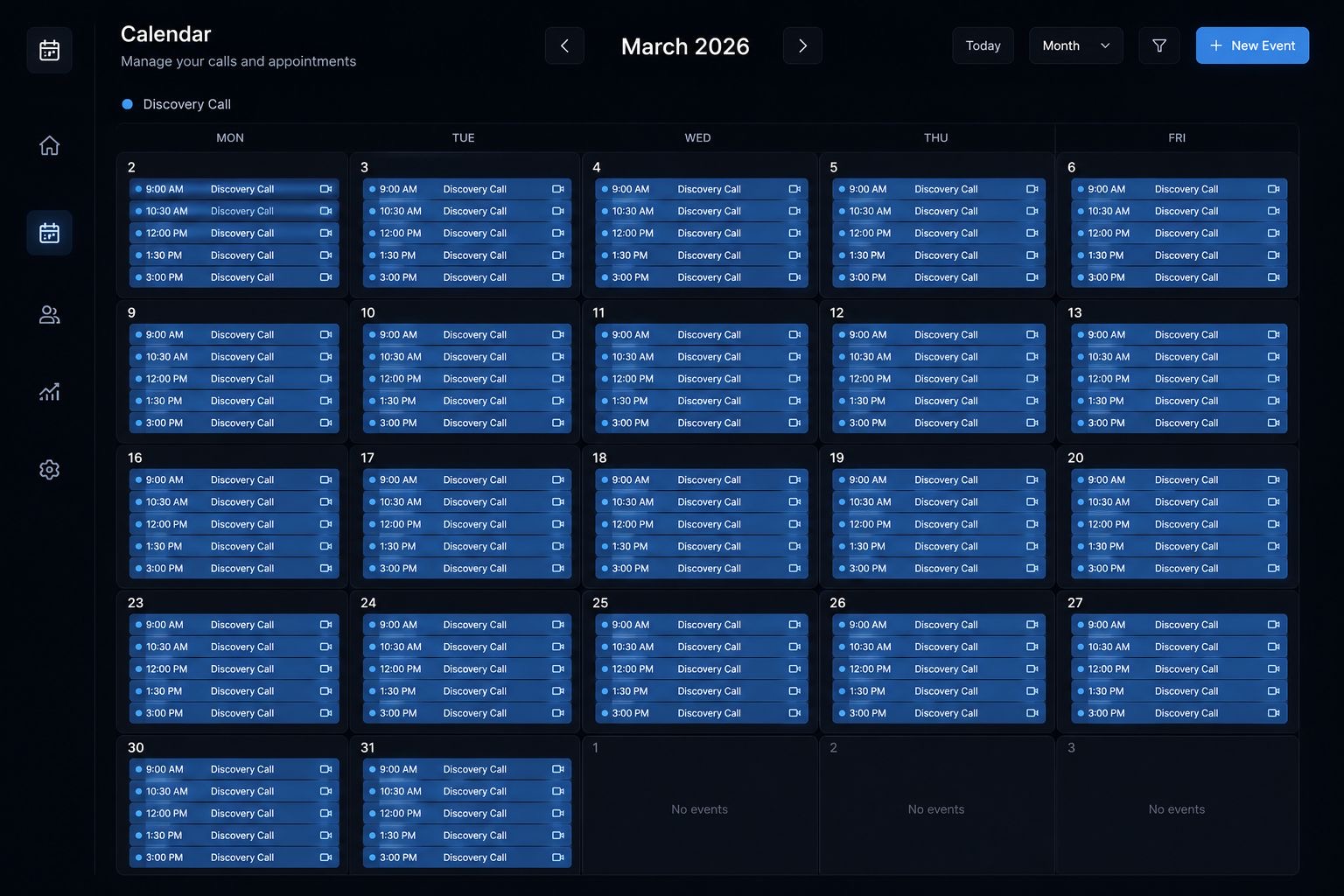This screenshot has height=896, width=1344.
Task: Click video icon on March 20 3:00 PM call
Action: [x=1274, y=568]
